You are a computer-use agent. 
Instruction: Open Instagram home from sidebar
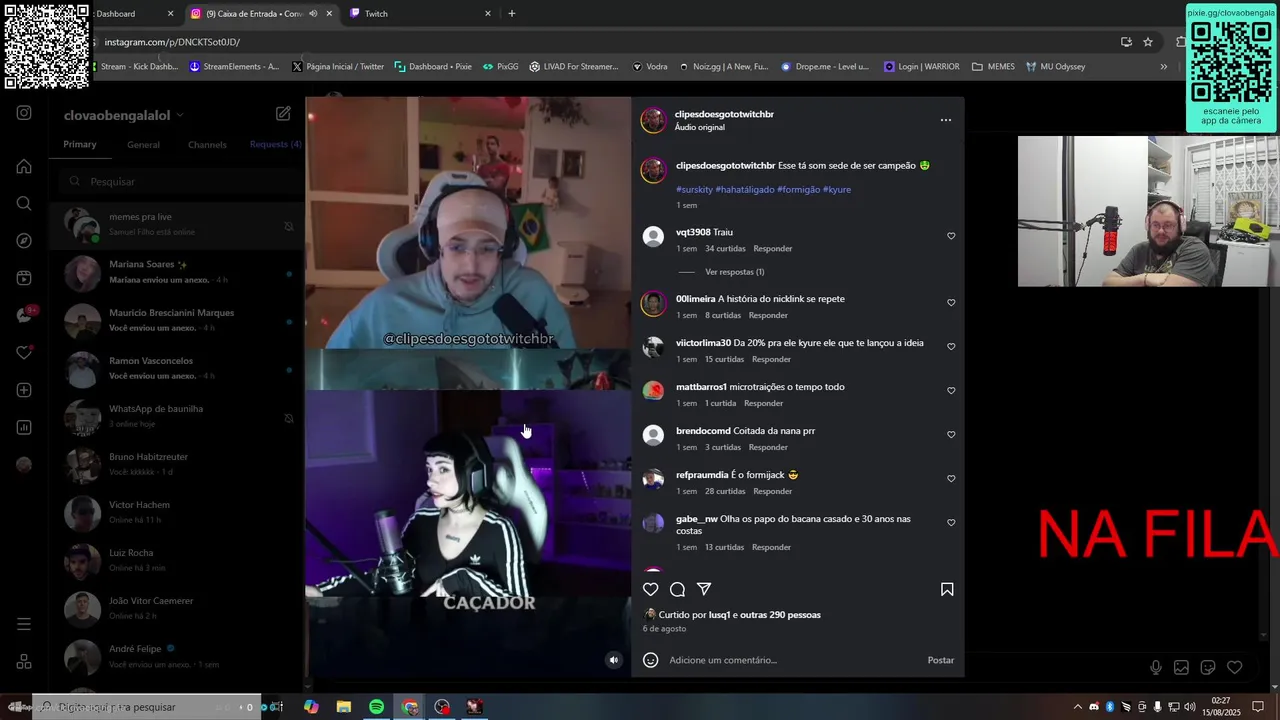click(x=24, y=166)
